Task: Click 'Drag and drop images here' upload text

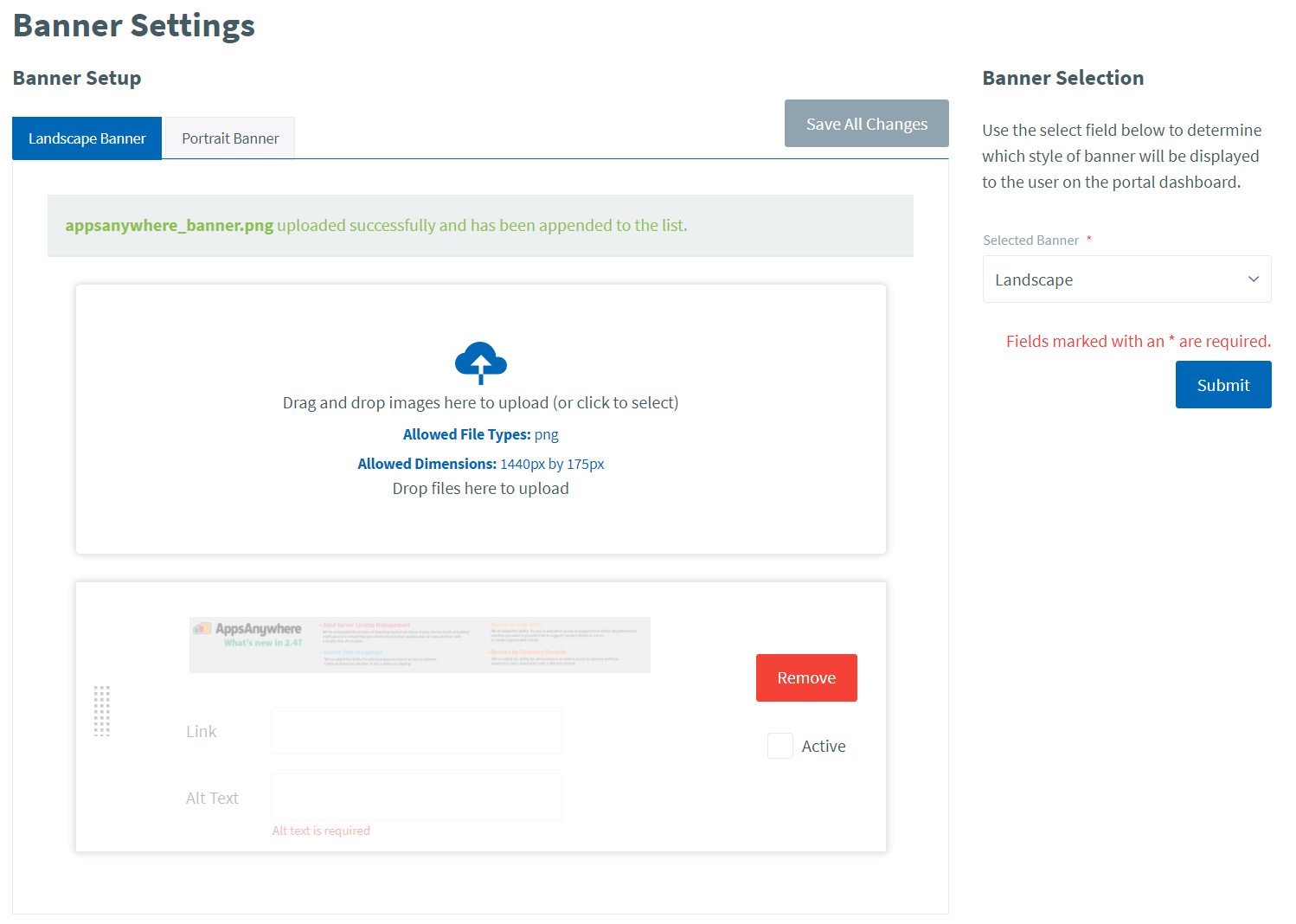Action: [x=480, y=403]
